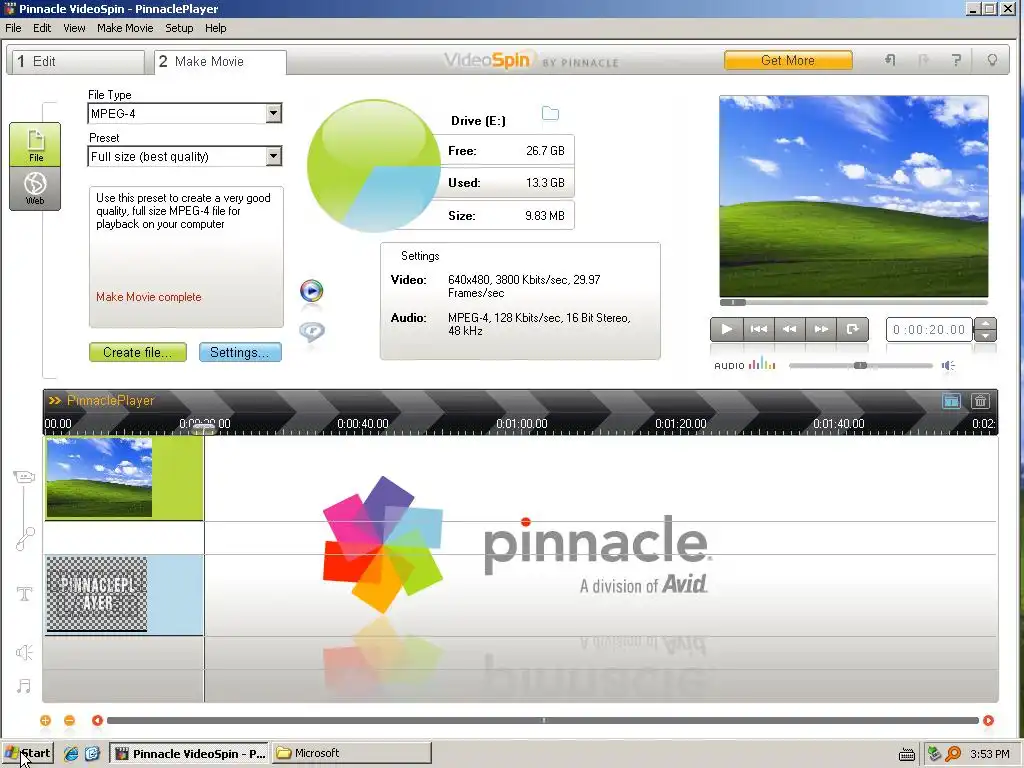1024x768 pixels.
Task: Click the original audio track icon
Action: [25, 539]
